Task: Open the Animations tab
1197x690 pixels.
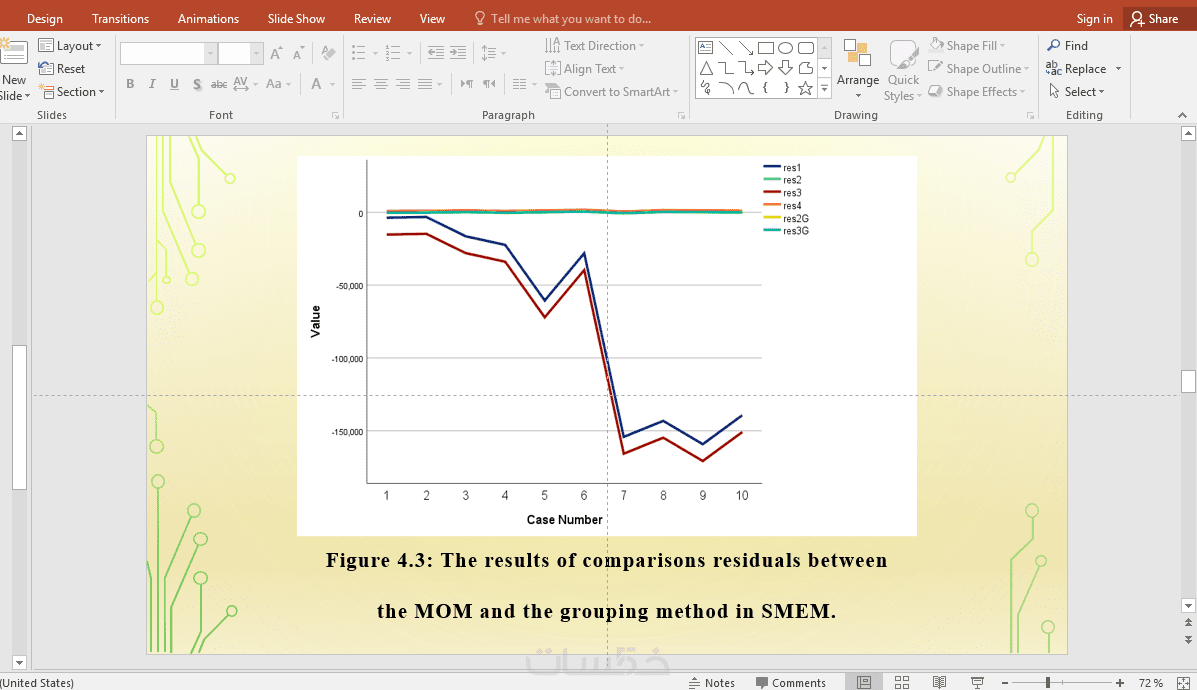Action: click(x=208, y=18)
